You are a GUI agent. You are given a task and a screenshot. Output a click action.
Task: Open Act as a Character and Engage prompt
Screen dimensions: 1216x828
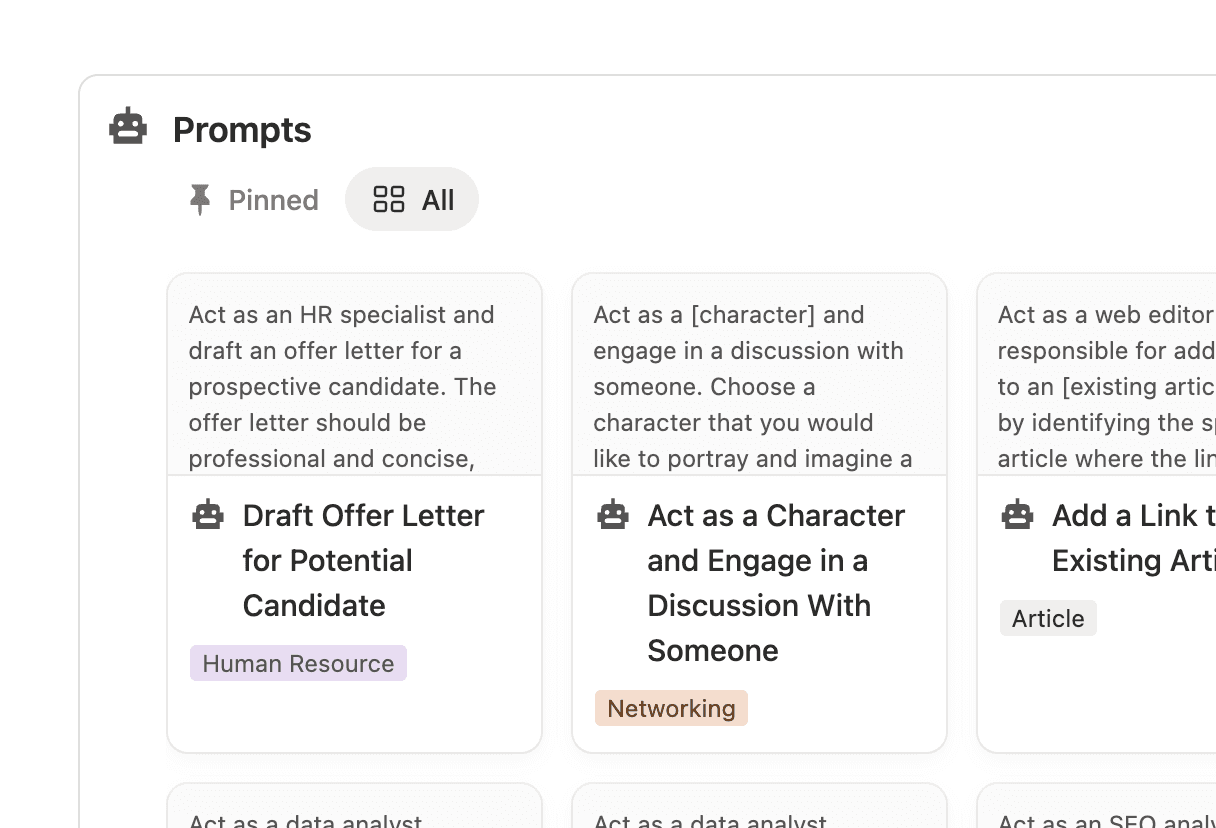775,582
